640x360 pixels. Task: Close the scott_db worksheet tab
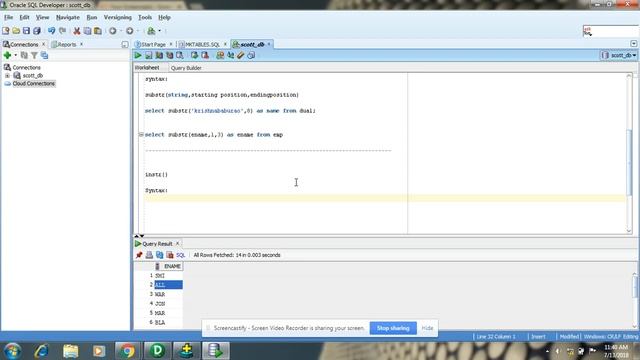click(x=269, y=44)
